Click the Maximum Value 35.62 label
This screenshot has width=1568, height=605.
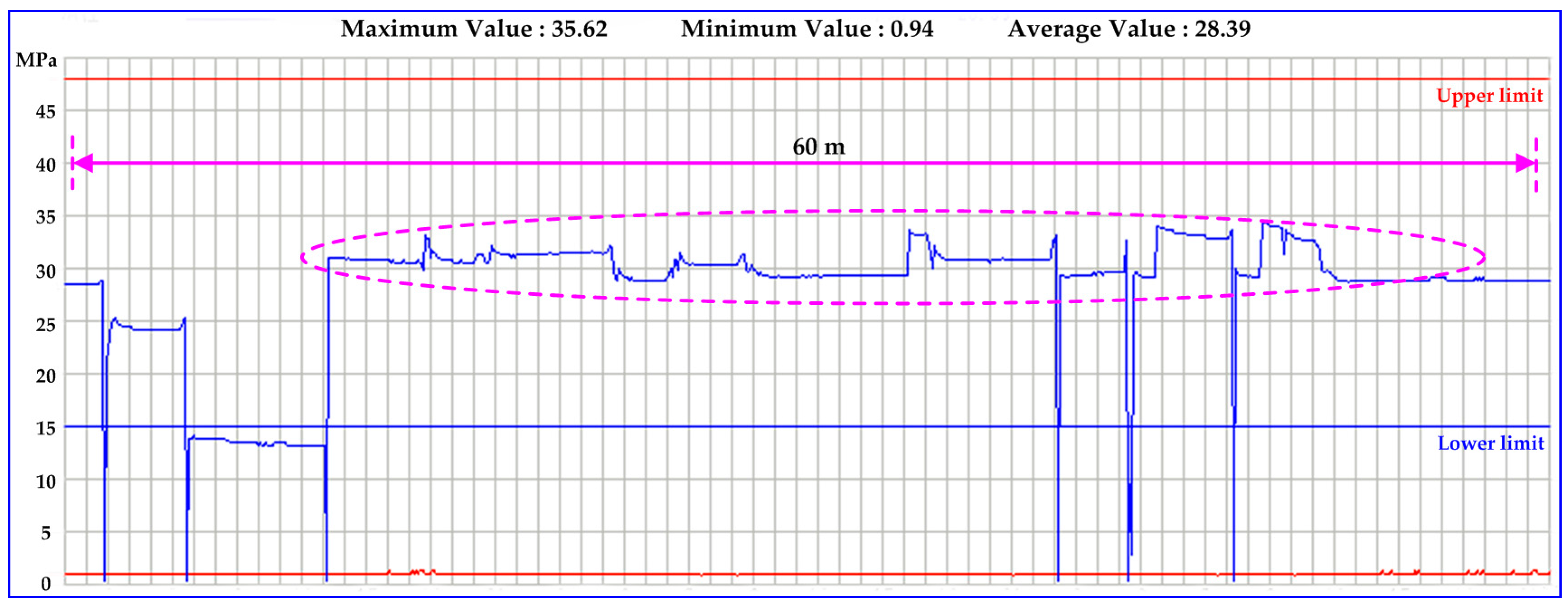[474, 29]
